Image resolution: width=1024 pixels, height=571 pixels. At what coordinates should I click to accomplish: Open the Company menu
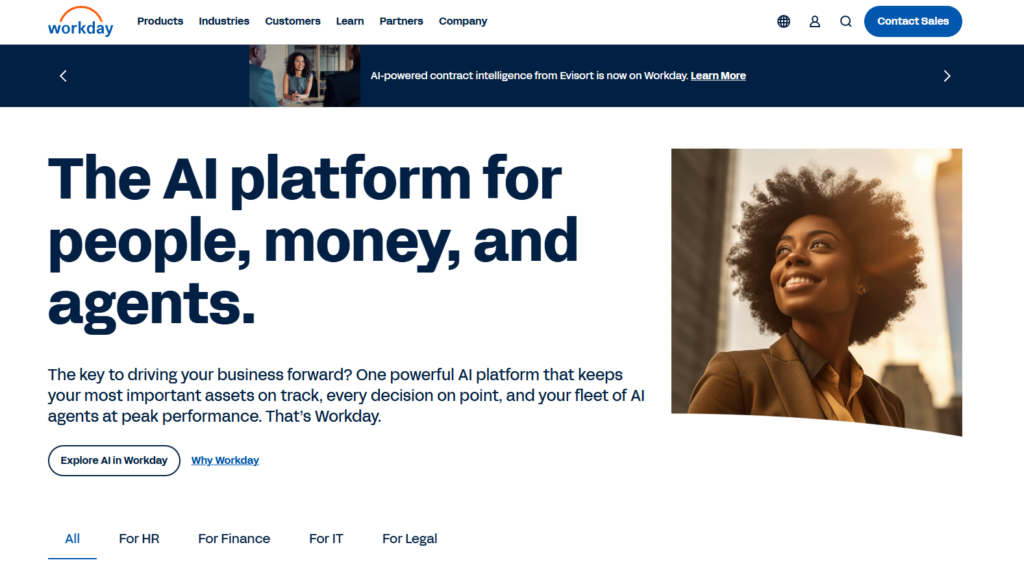(463, 21)
